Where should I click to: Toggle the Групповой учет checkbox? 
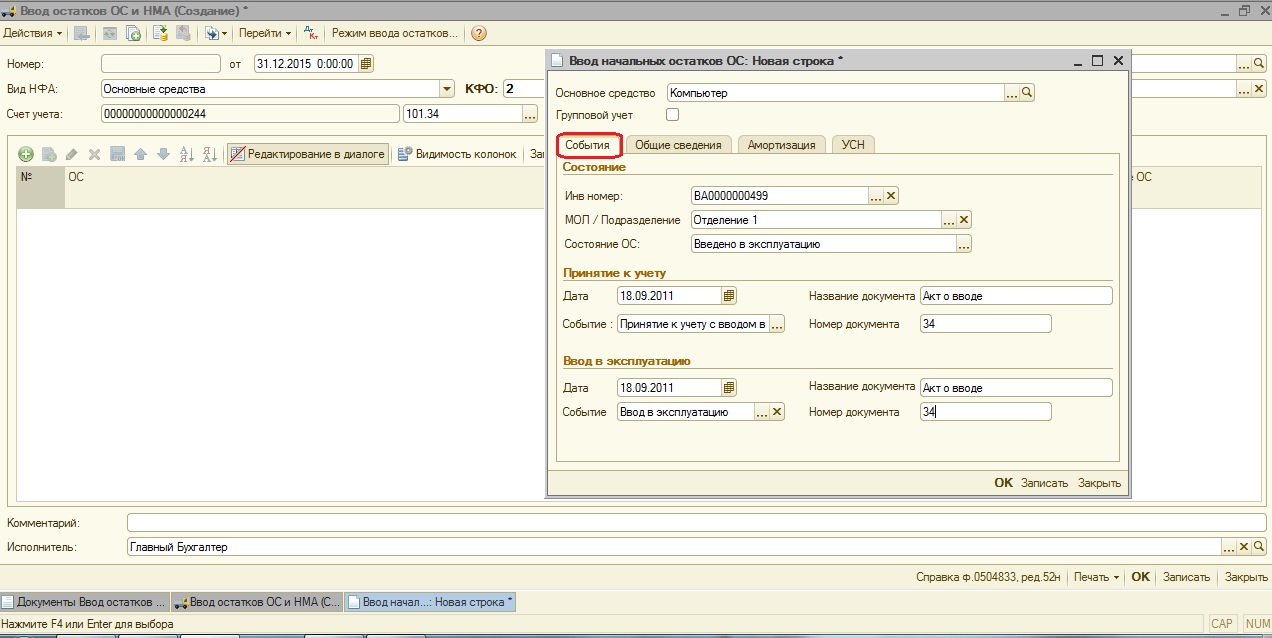click(x=672, y=115)
